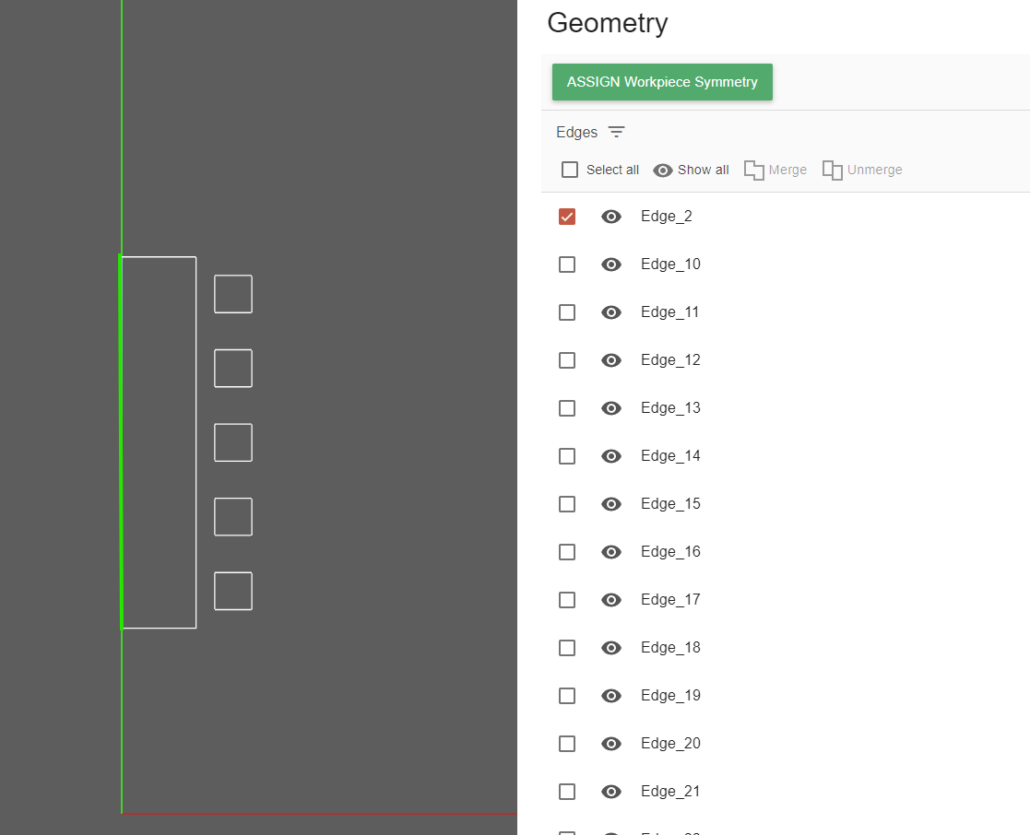The width and height of the screenshot is (1030, 835).
Task: Tick the Select all checkbox
Action: (x=570, y=170)
